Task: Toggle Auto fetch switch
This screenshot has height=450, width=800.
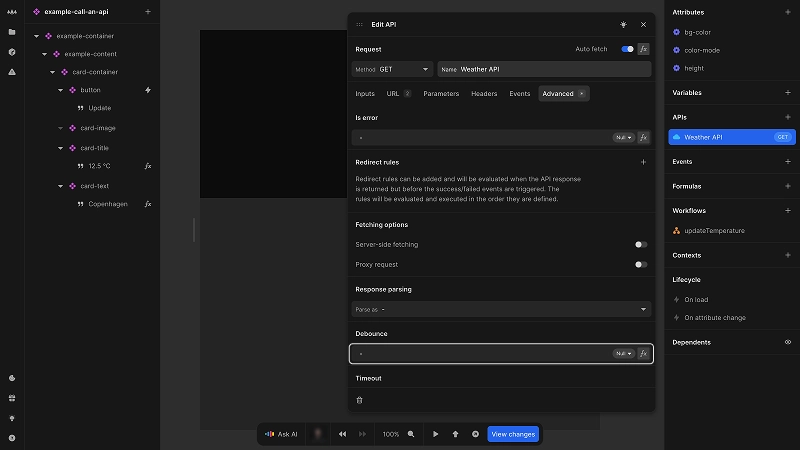Action: (x=627, y=49)
